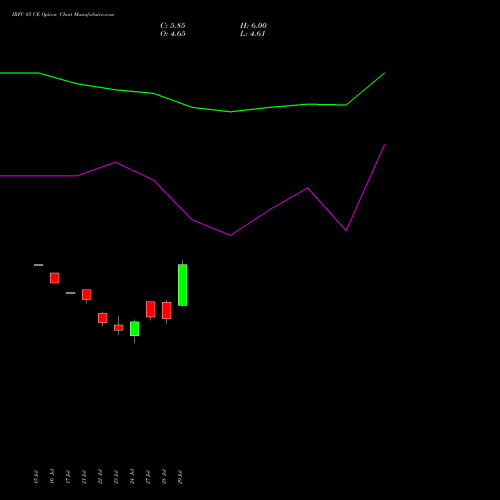Click the '29 Jul' date axis label
500x500 pixels.
tap(180, 477)
